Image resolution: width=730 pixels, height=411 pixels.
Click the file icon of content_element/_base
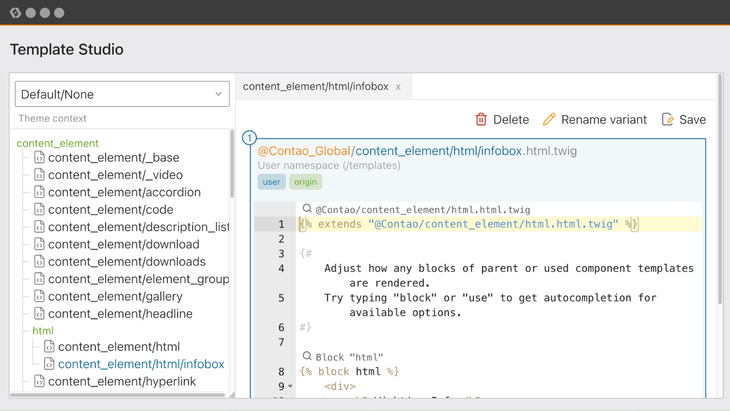(x=39, y=157)
